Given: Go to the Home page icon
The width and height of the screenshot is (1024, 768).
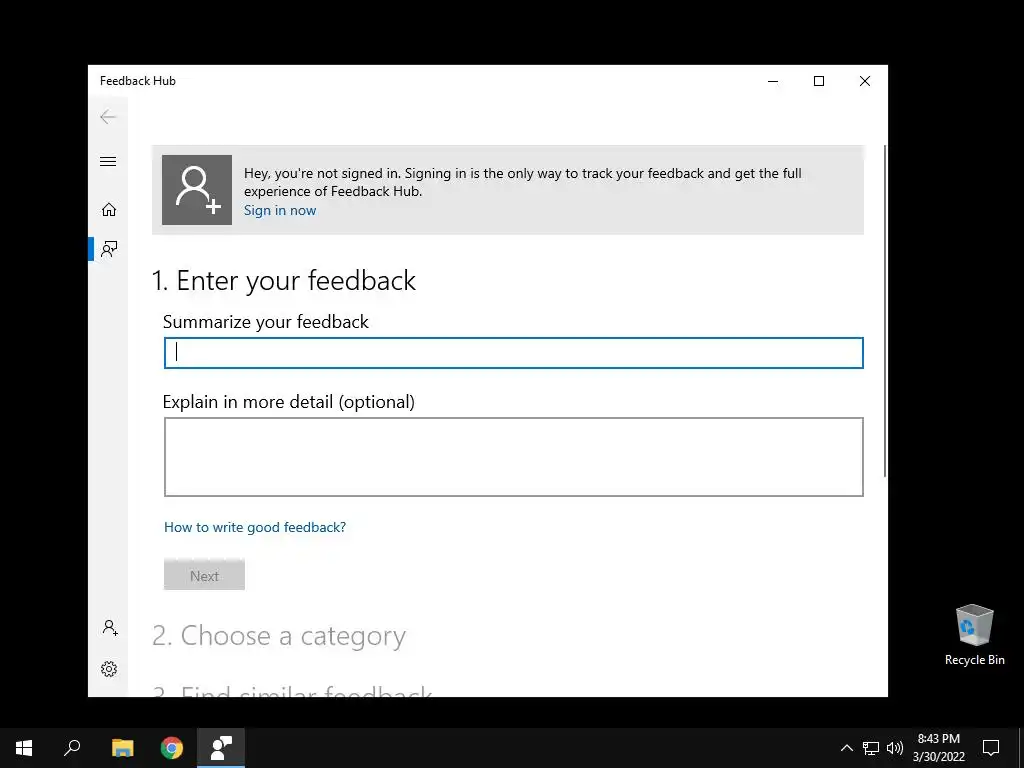Looking at the screenshot, I should (108, 209).
